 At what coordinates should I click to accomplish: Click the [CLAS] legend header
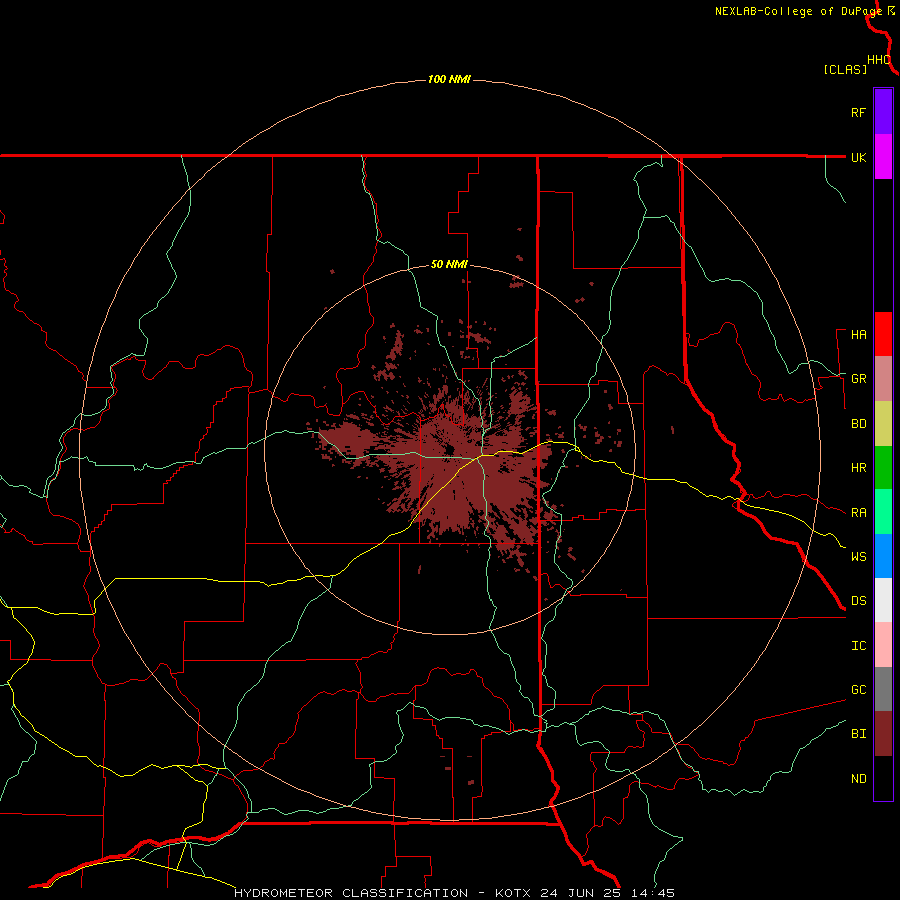click(x=845, y=69)
